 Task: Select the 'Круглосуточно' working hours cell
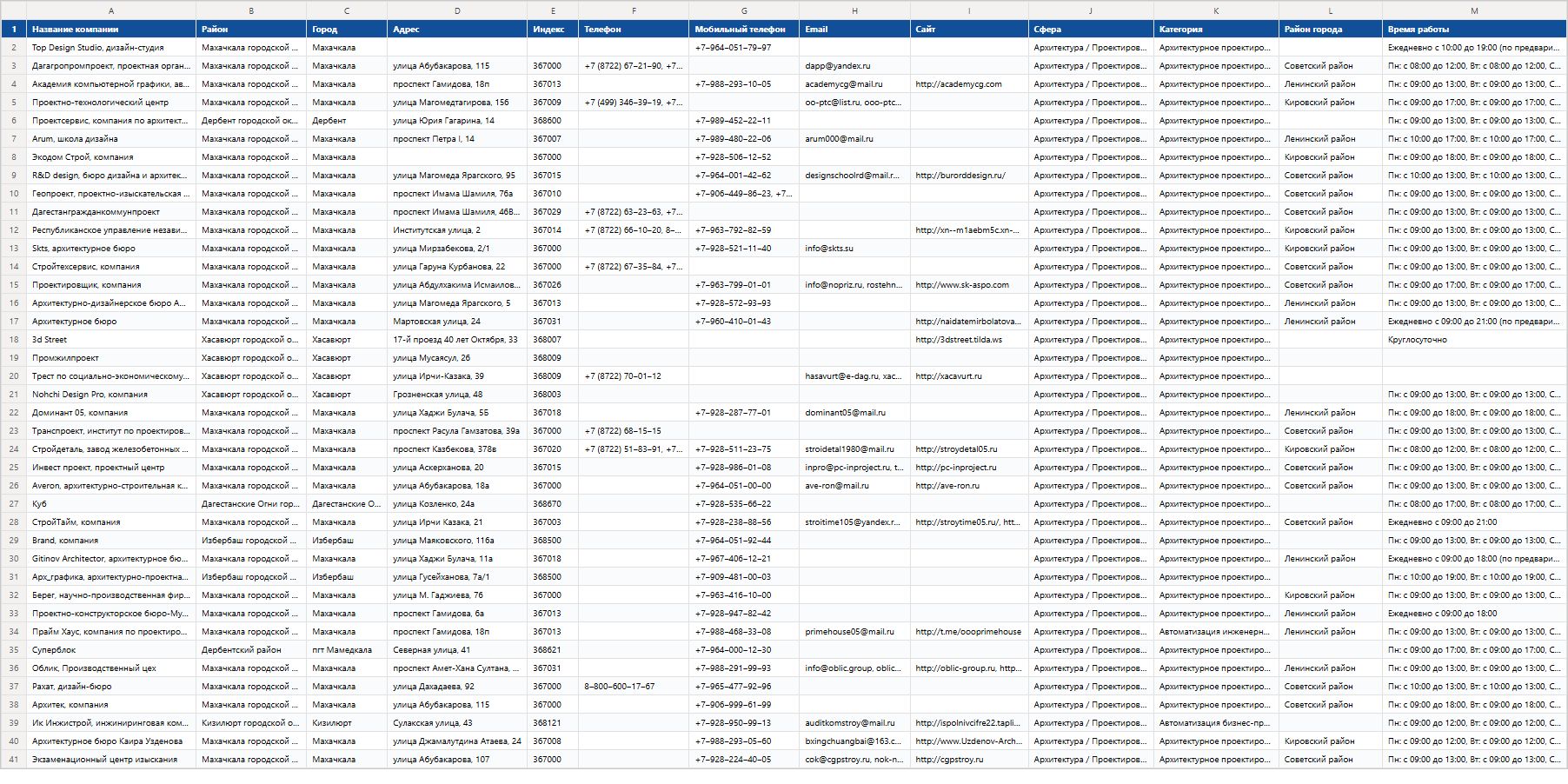pyautogui.click(x=1474, y=340)
